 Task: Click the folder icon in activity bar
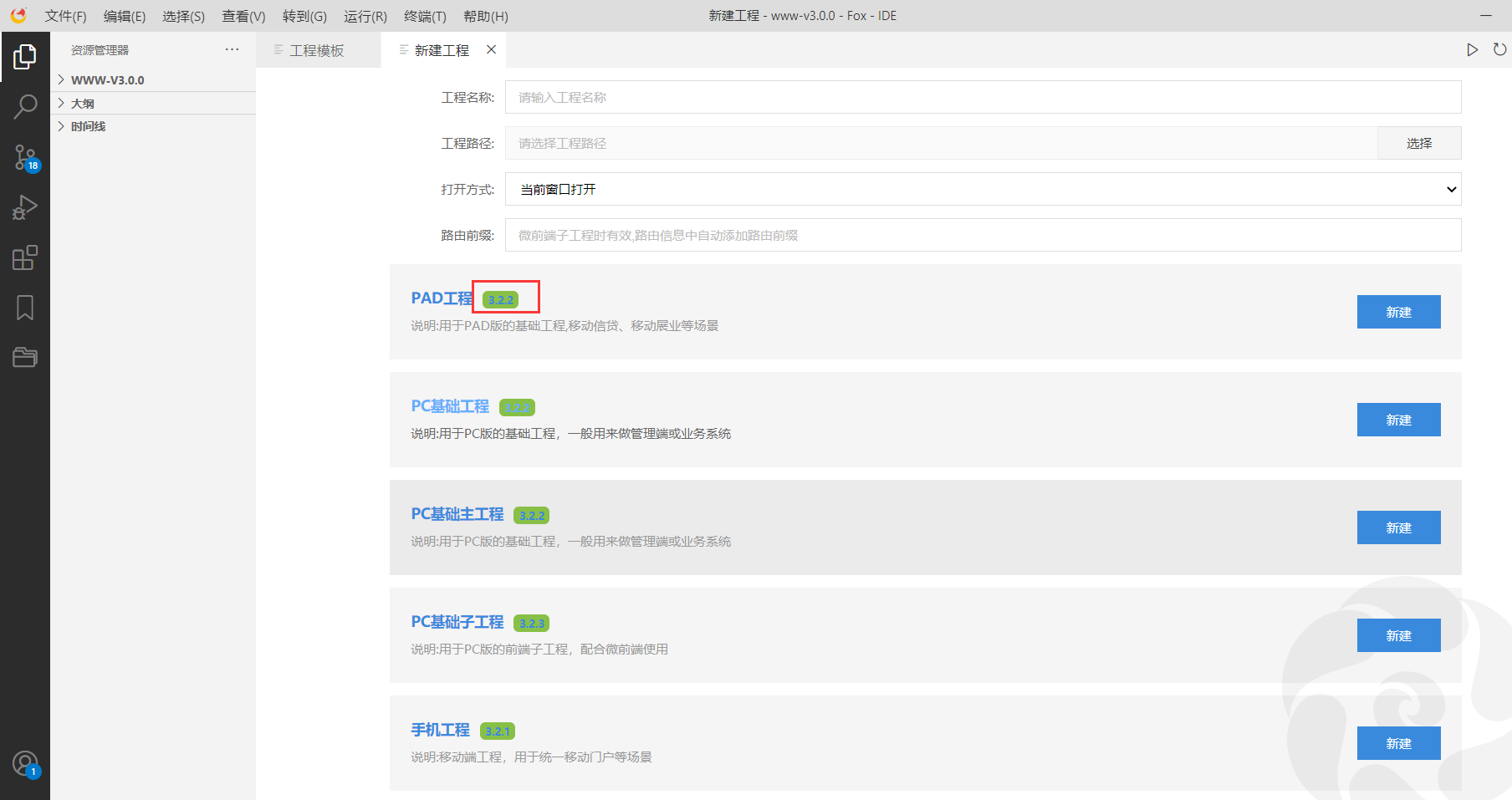point(25,358)
